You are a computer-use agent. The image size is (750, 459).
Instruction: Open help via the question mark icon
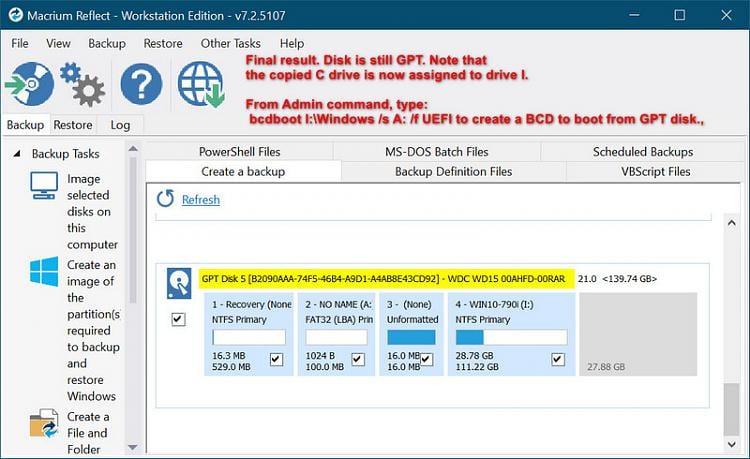[x=141, y=84]
